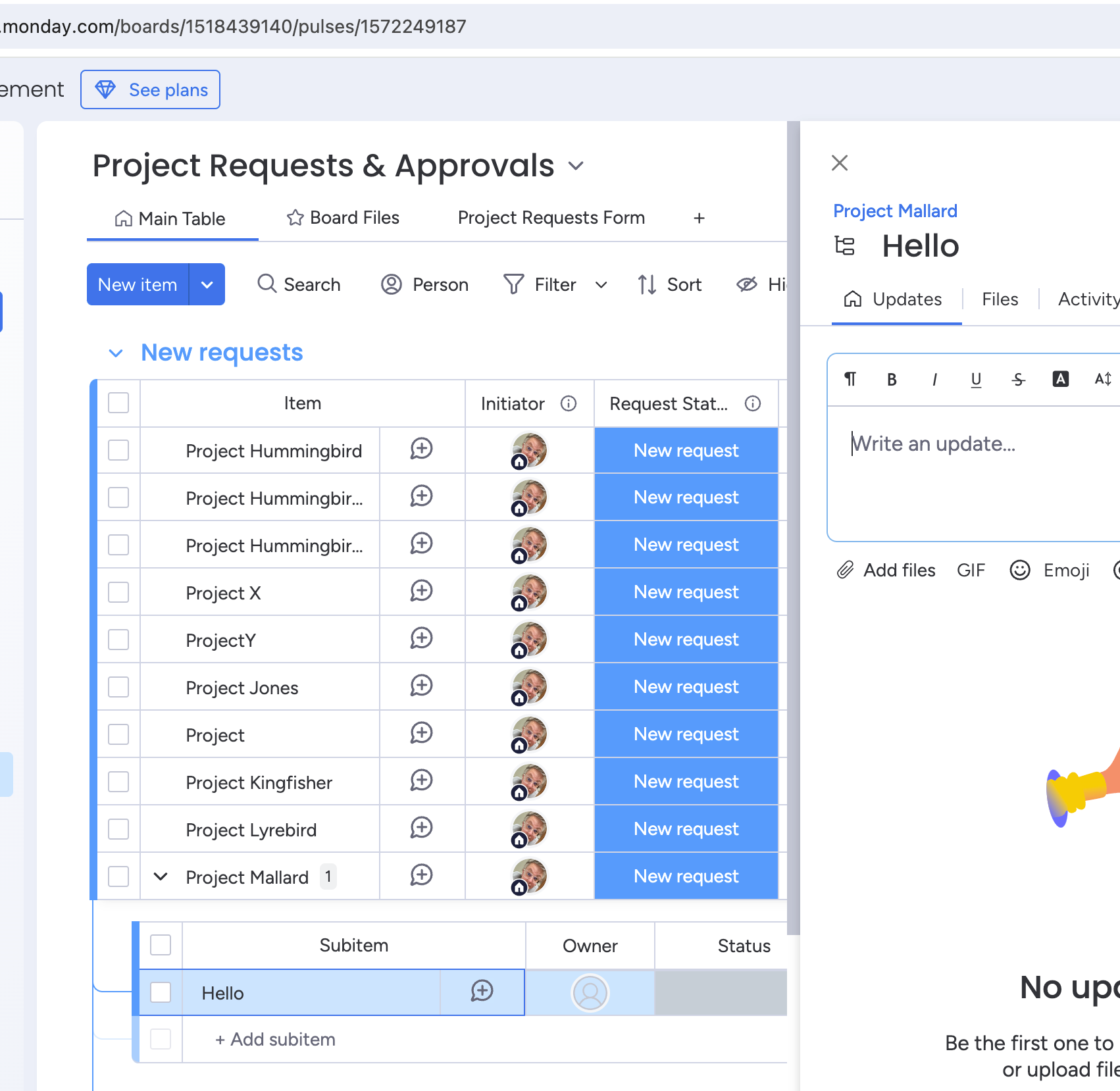
Task: Open the Project Mallard parent link
Action: [895, 211]
